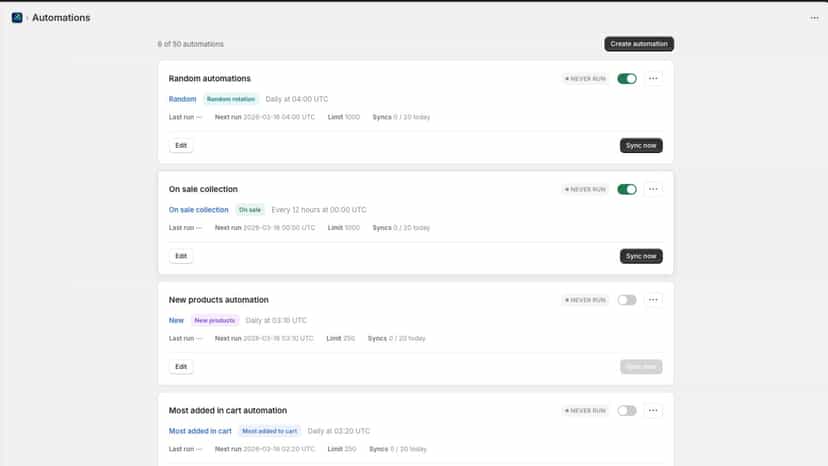The image size is (828, 466).
Task: Edit the New products automation
Action: point(181,367)
